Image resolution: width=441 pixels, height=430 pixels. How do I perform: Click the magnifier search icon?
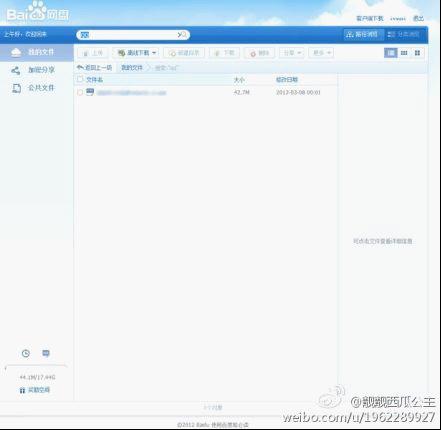coord(184,35)
